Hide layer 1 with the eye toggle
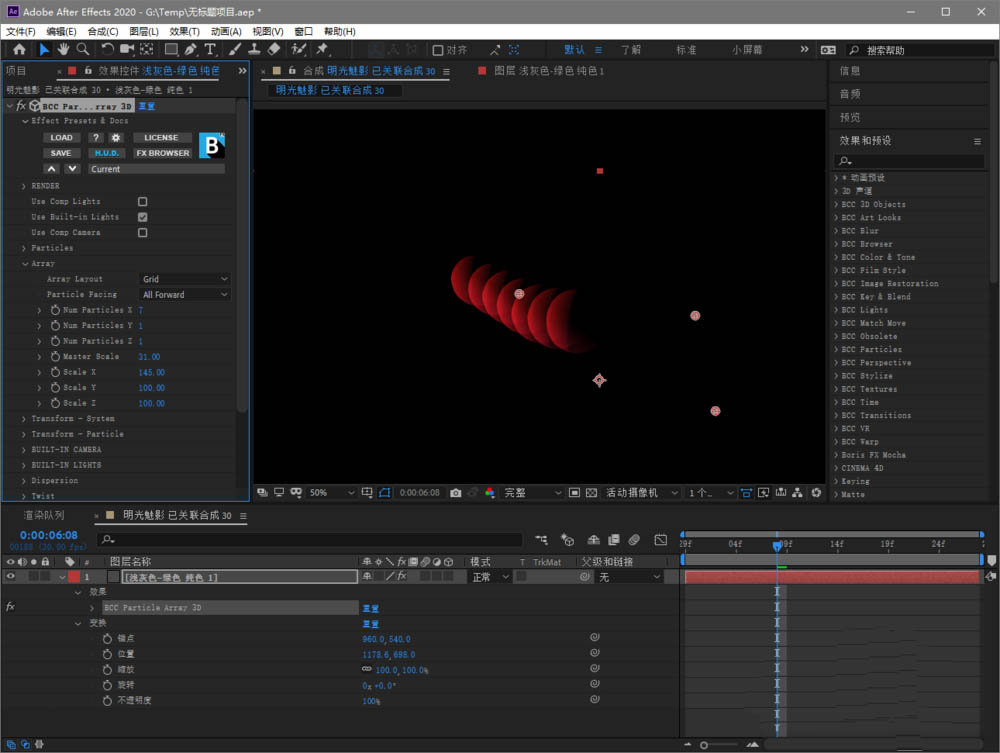 (12, 577)
